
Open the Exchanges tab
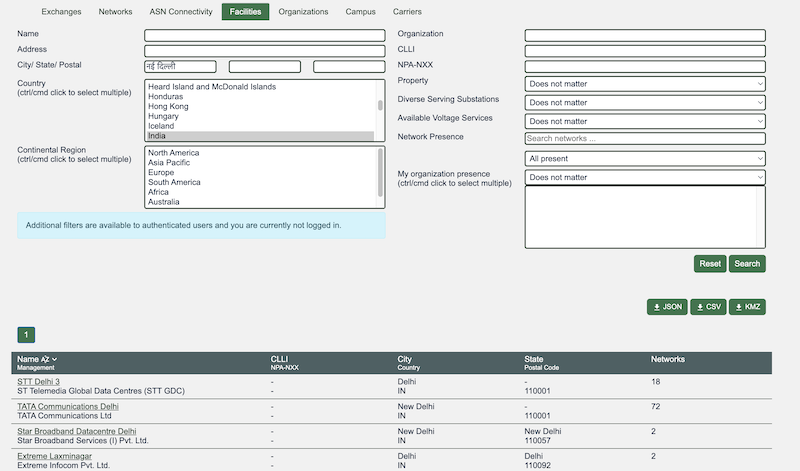click(61, 12)
